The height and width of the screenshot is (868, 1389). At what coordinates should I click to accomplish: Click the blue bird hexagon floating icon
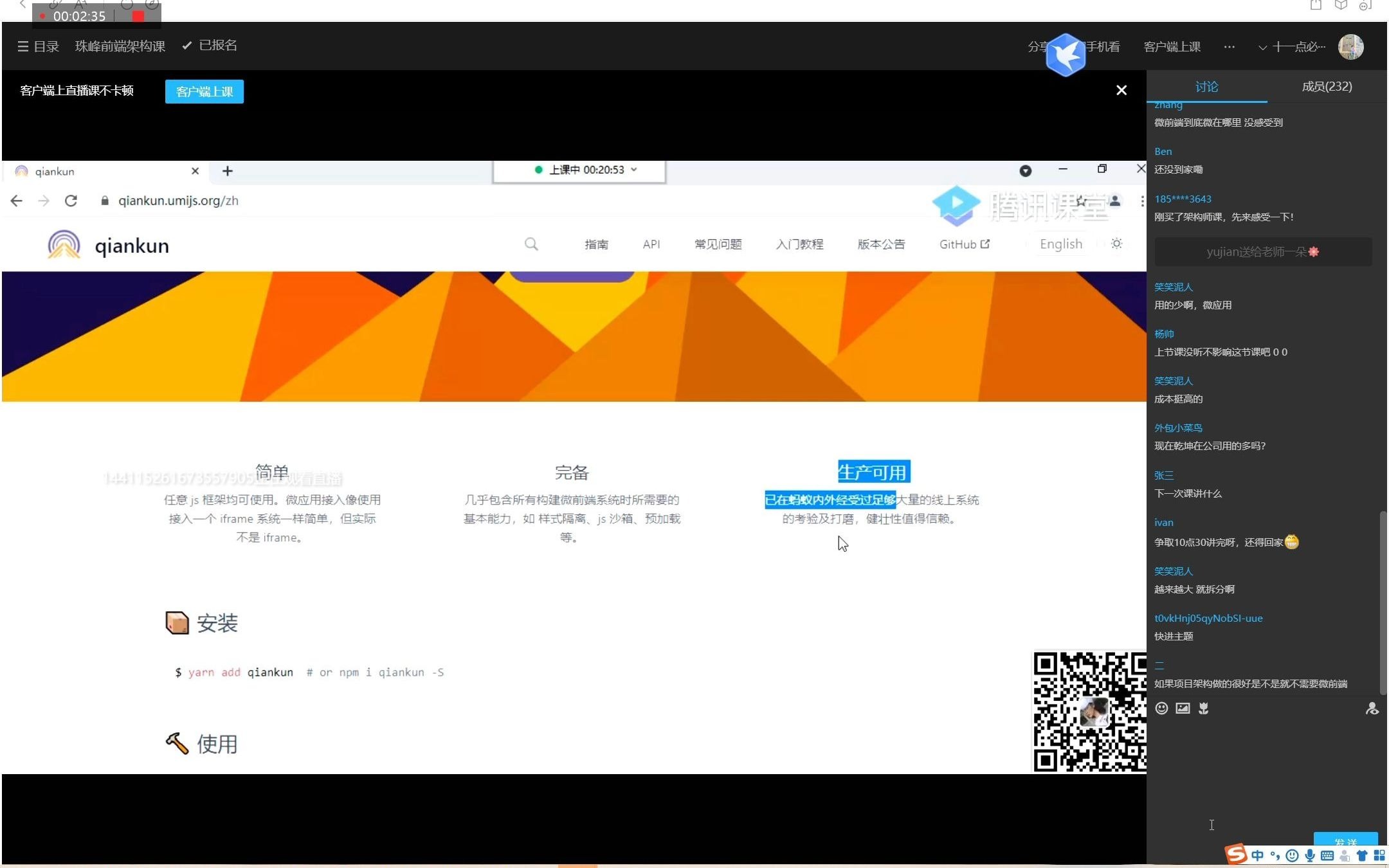click(1066, 55)
